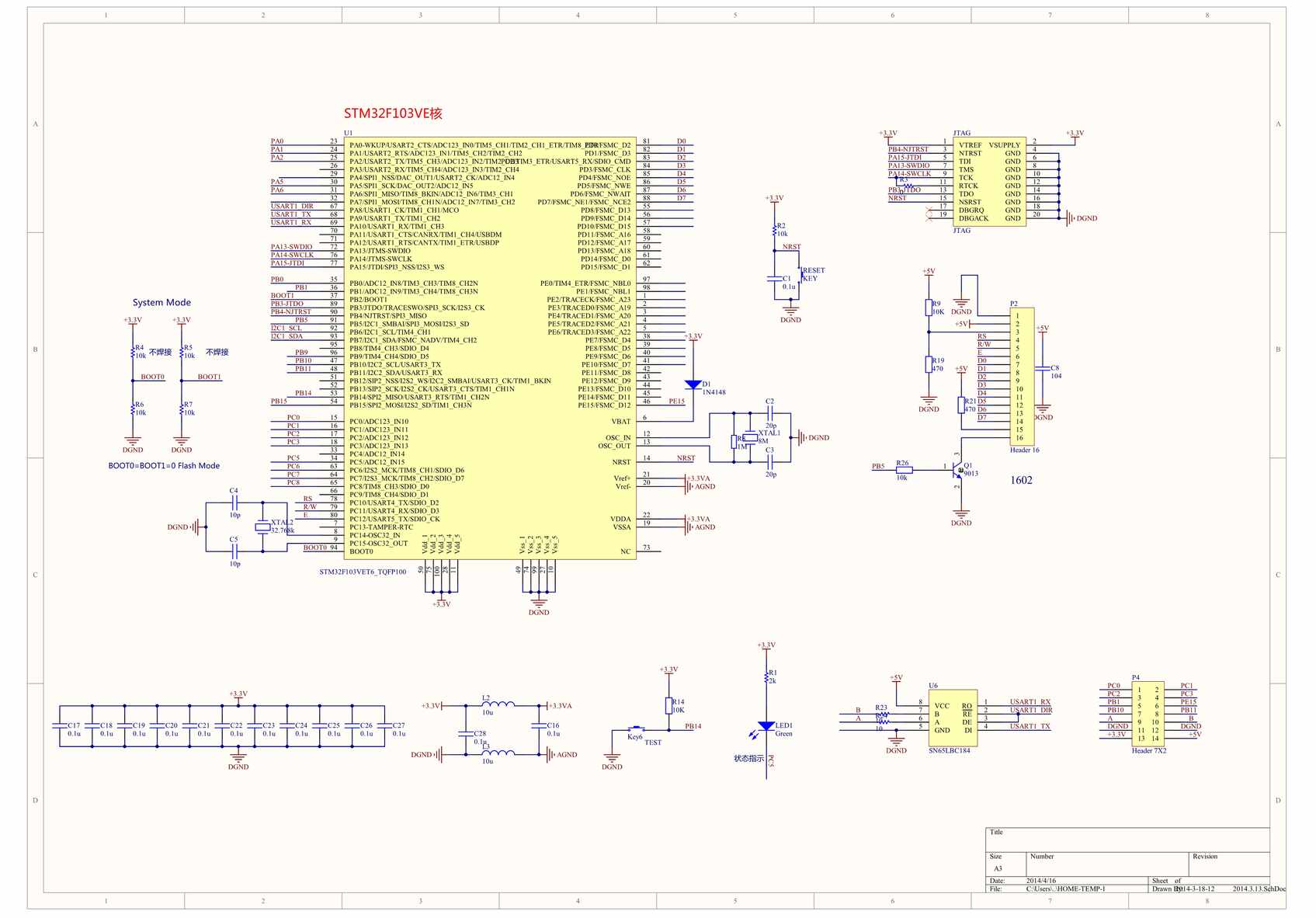Viewport: 1316px width, 918px height.
Task: Select capacitor C1 0.1u on reset circuit
Action: click(x=775, y=278)
